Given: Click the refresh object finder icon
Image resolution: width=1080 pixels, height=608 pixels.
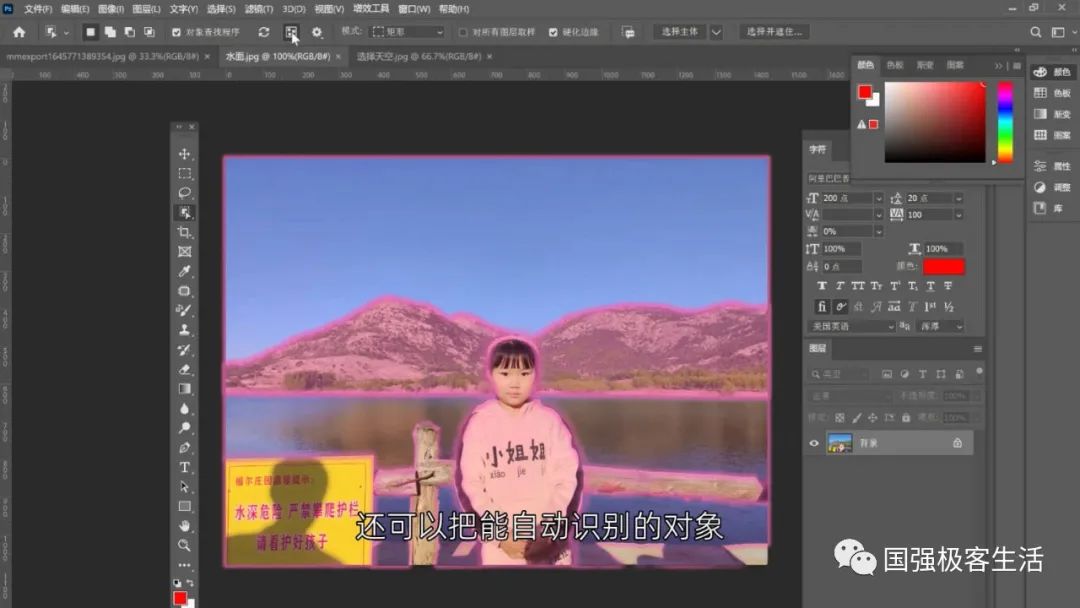Looking at the screenshot, I should click(x=264, y=32).
